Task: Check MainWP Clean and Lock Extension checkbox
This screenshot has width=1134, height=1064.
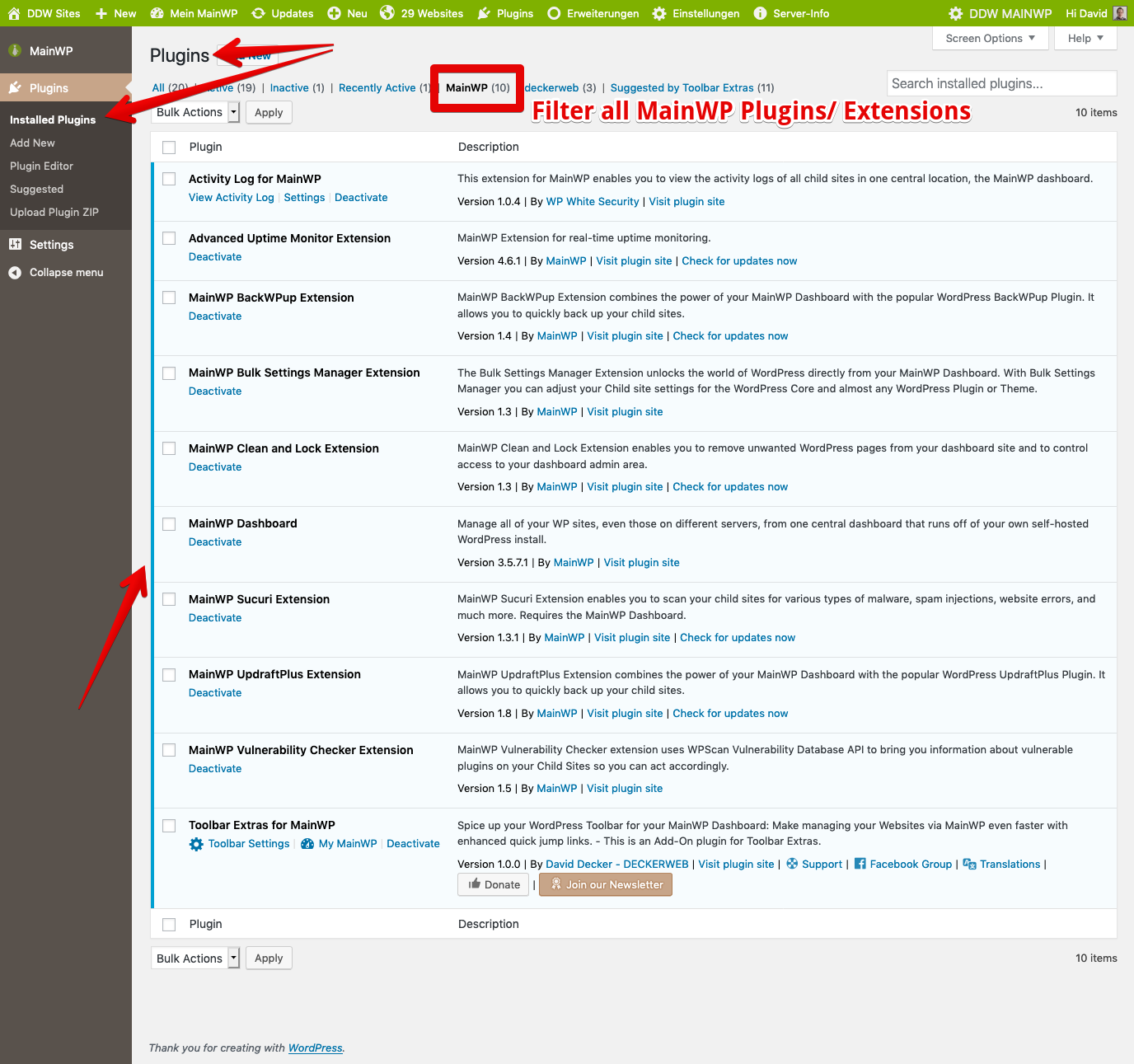Action: pos(169,448)
